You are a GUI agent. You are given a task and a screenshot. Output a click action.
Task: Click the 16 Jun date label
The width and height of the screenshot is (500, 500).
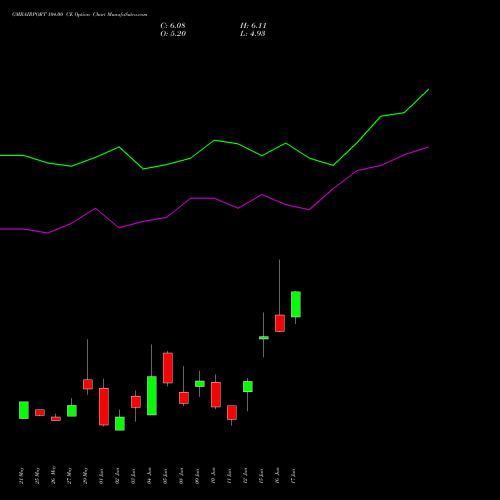pos(278,476)
